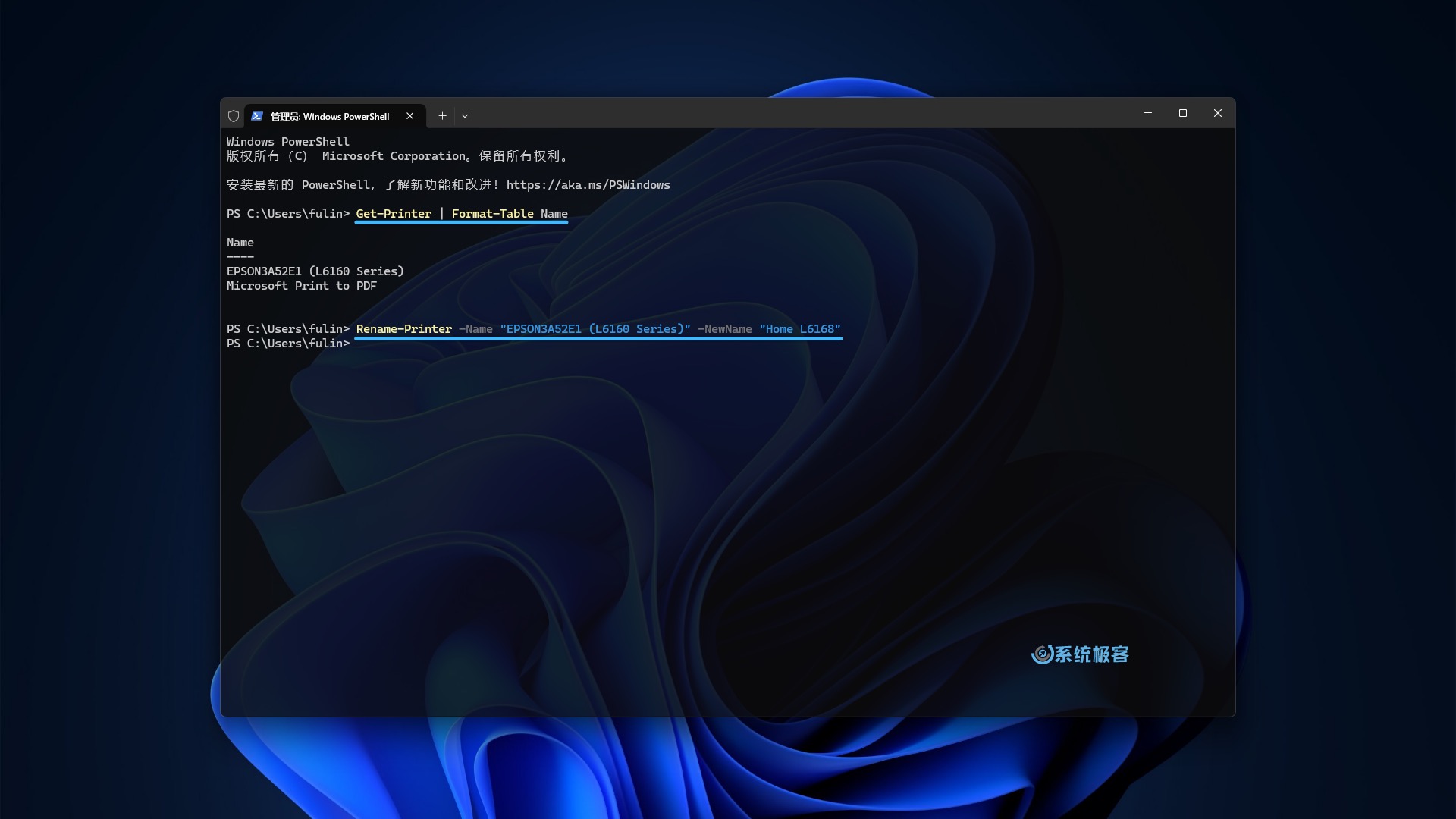Close the Windows PowerShell tab

point(410,116)
